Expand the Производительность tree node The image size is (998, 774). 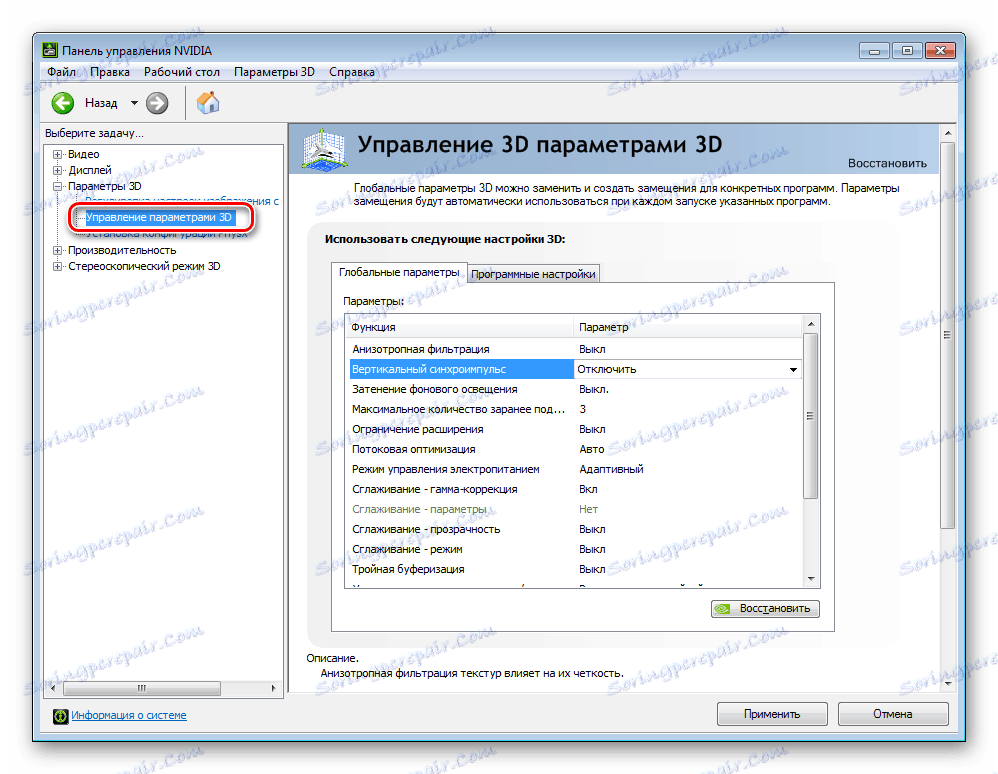tap(58, 250)
